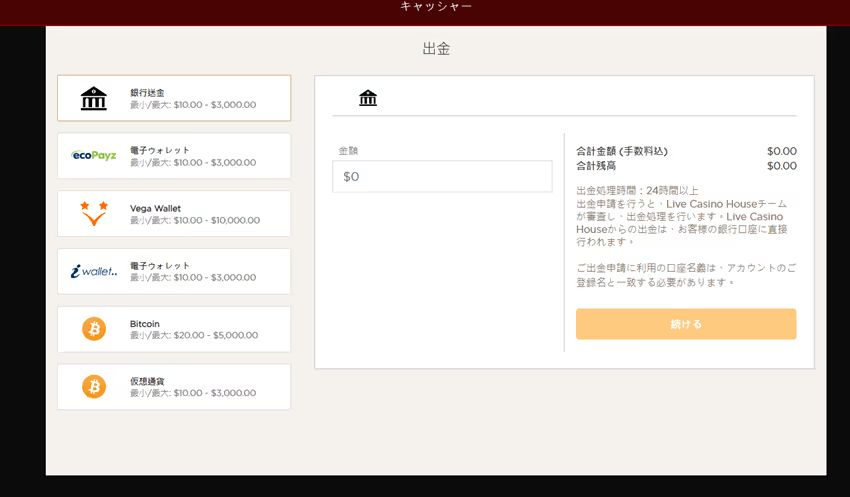Viewport: 850px width, 497px height.
Task: Click the Bitcoin $20.00 - $5,000.00 limit text
Action: [x=194, y=335]
